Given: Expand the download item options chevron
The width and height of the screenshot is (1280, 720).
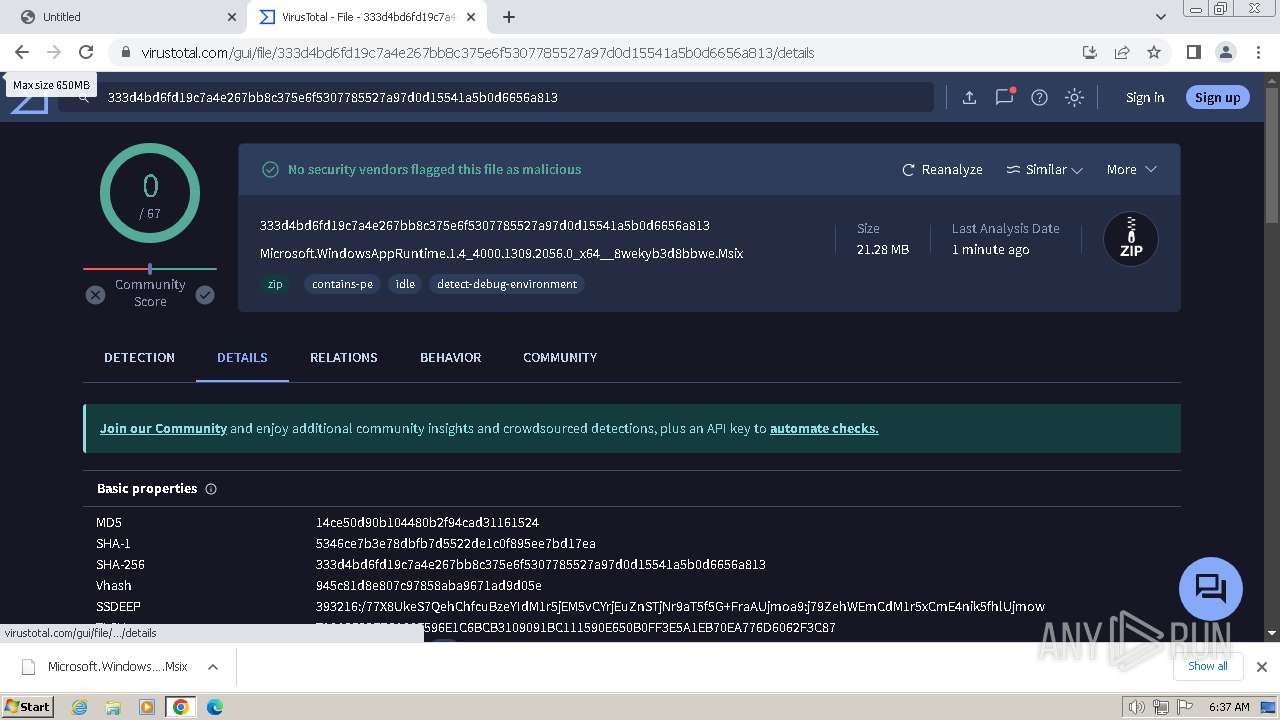Looking at the screenshot, I should click(x=213, y=667).
